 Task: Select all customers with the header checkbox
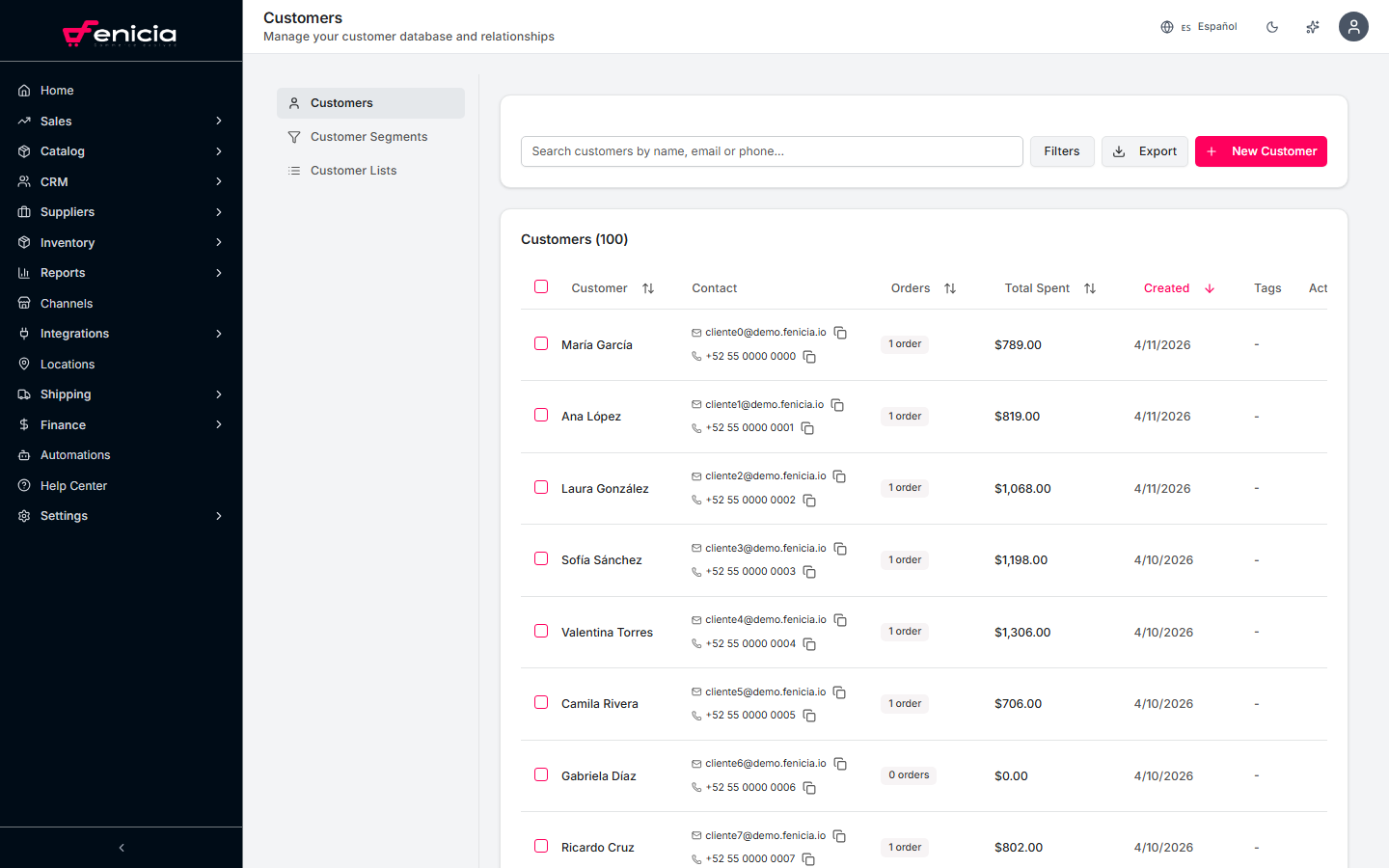pos(541,286)
